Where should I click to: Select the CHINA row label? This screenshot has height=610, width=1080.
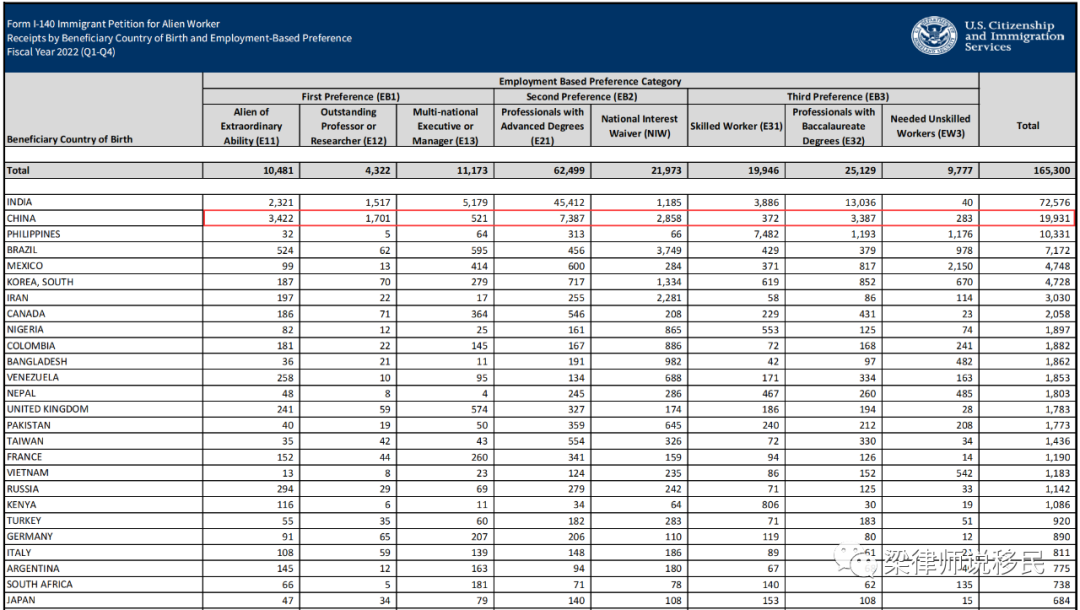pyautogui.click(x=21, y=218)
